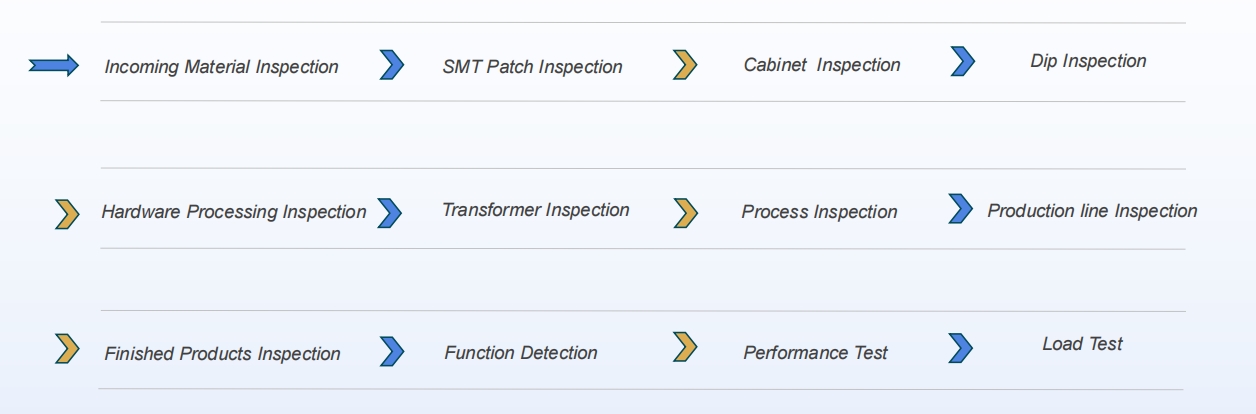Open the Production line Inspection step
Image resolution: width=1256 pixels, height=414 pixels.
(1092, 211)
